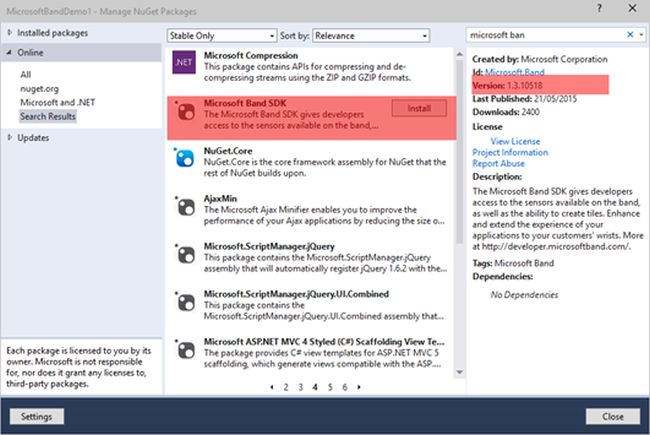Select the Microsoft and .NET source
The image size is (650, 435).
[58, 102]
